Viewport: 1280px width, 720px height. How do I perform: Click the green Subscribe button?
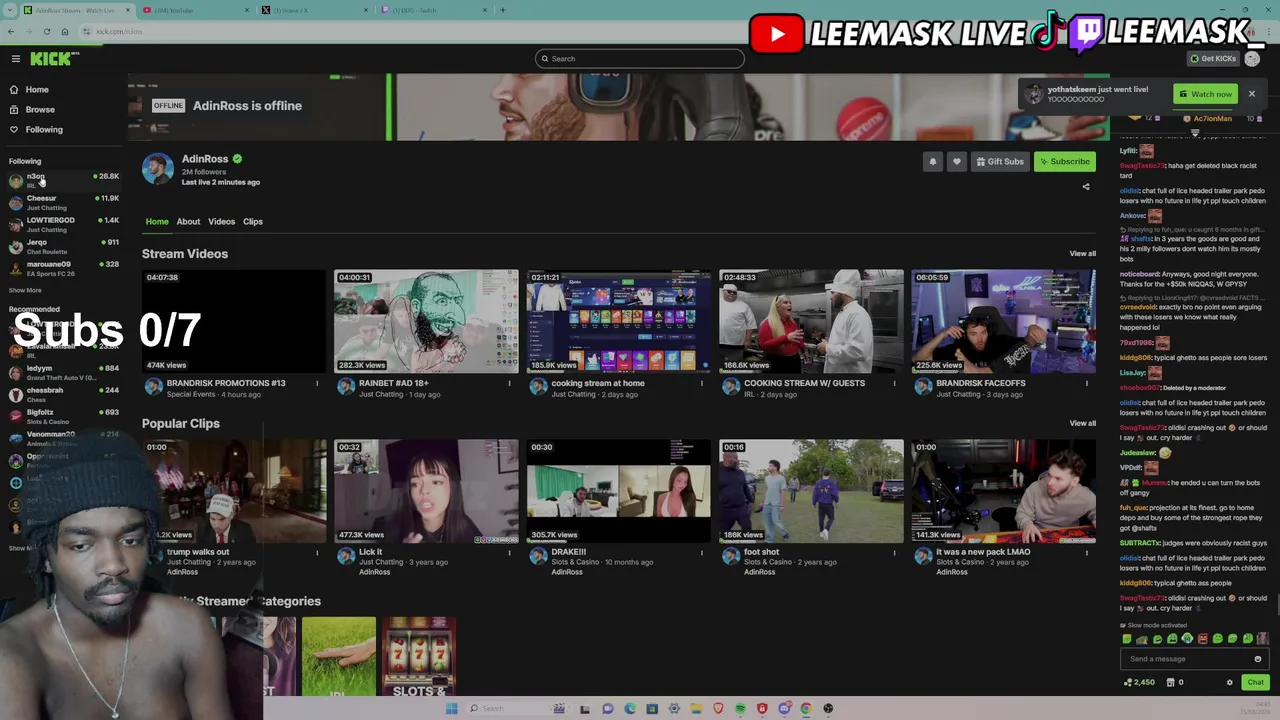point(1065,162)
